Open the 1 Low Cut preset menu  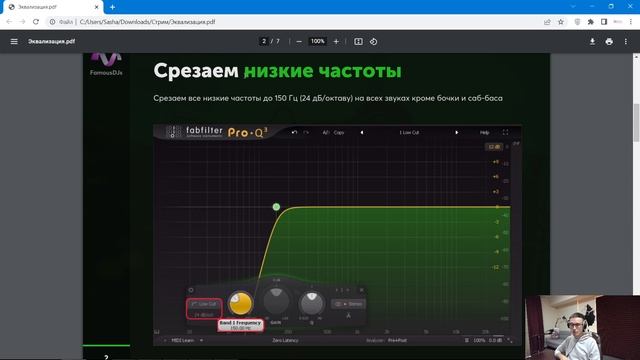(409, 132)
